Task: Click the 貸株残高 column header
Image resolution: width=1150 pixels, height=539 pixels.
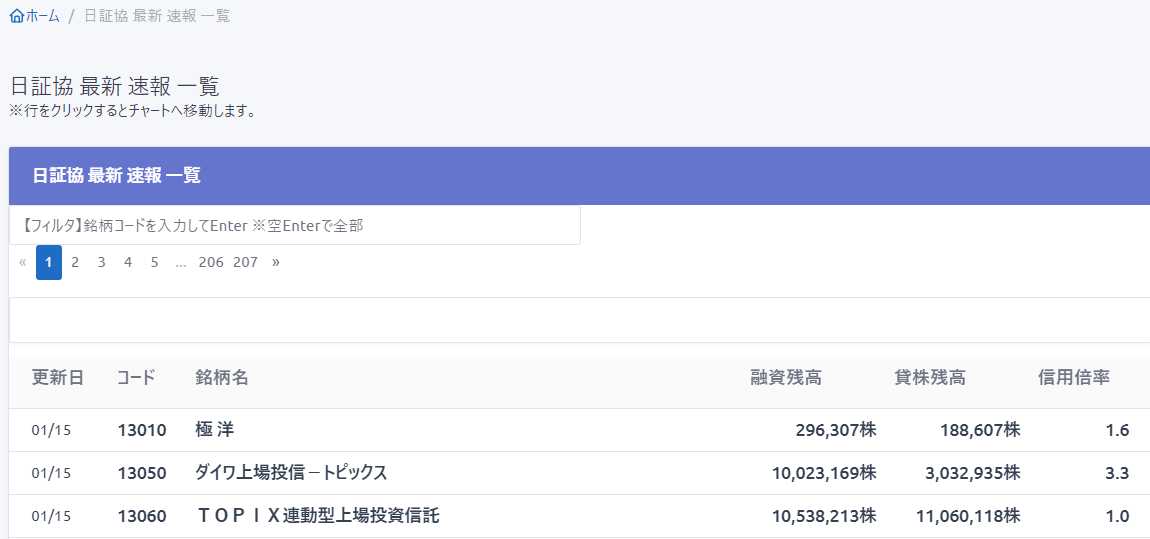Action: (x=930, y=378)
